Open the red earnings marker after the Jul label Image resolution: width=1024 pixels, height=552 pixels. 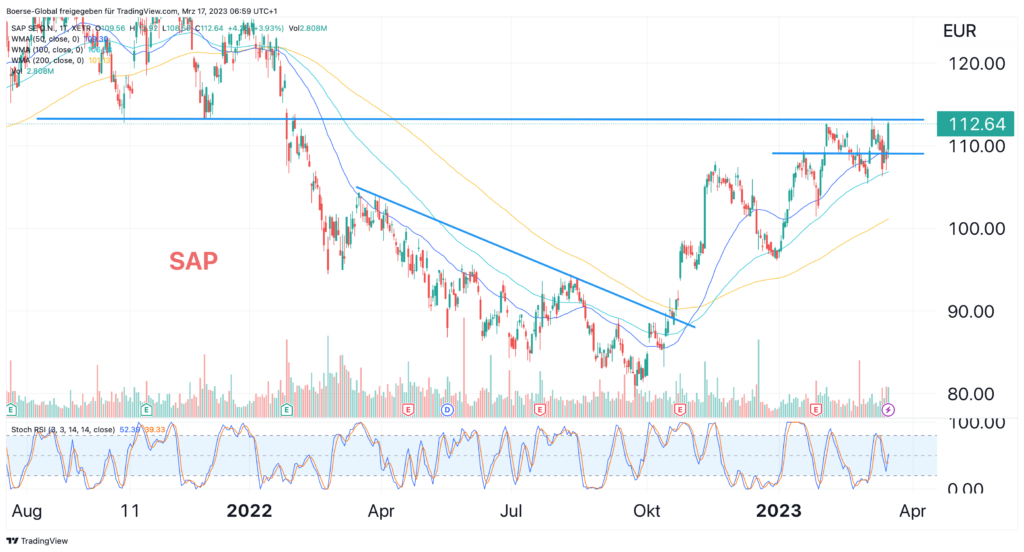539,410
